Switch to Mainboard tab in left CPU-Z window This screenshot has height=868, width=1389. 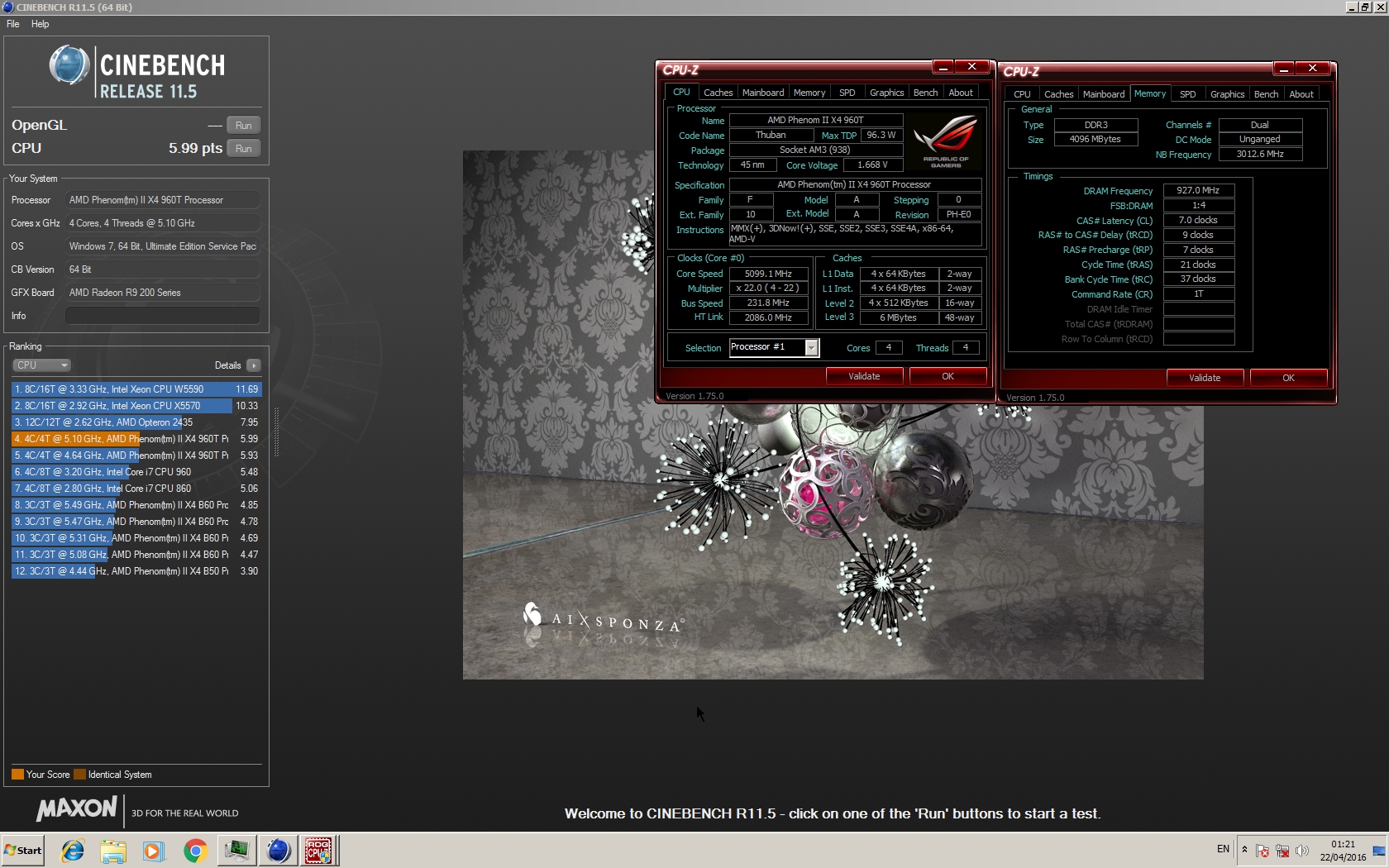(x=762, y=93)
